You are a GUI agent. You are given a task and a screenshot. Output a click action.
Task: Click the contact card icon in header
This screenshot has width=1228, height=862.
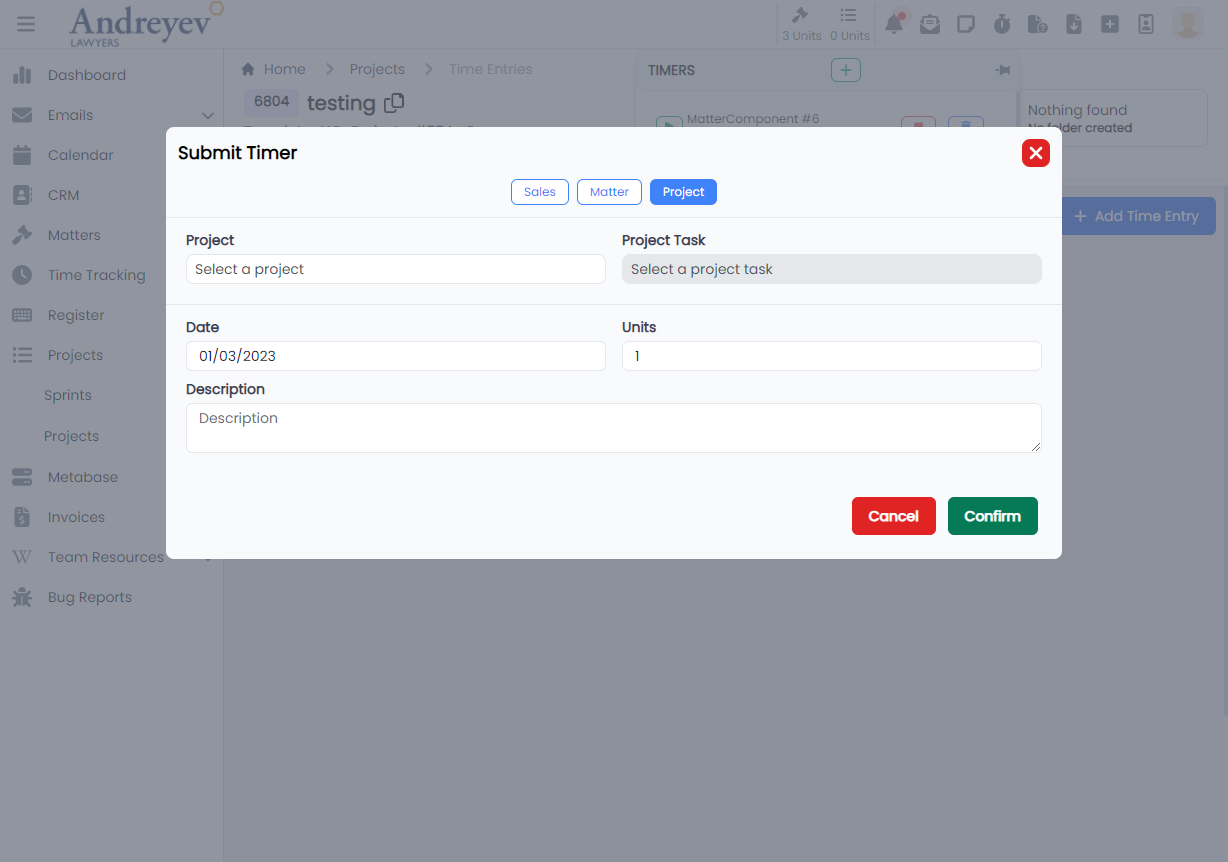(x=1146, y=24)
